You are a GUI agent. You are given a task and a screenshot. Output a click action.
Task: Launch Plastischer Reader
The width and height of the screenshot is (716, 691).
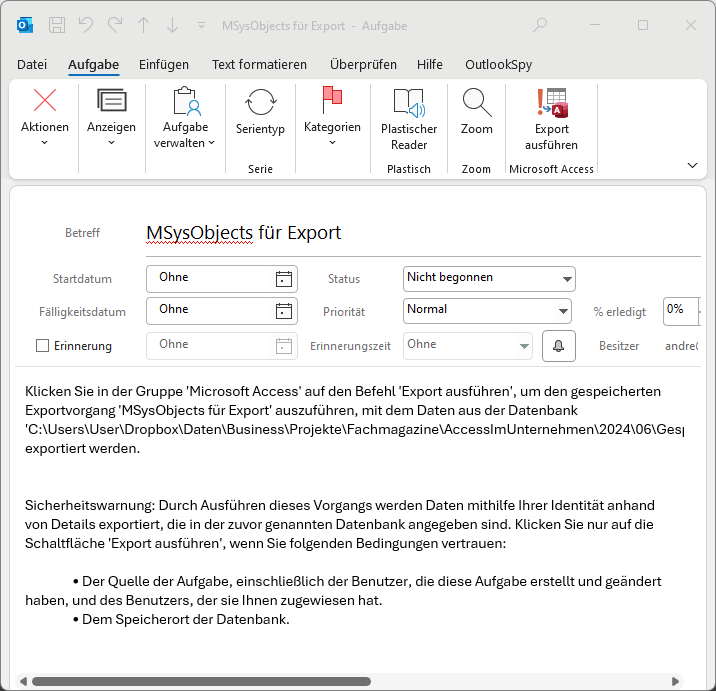click(x=409, y=119)
